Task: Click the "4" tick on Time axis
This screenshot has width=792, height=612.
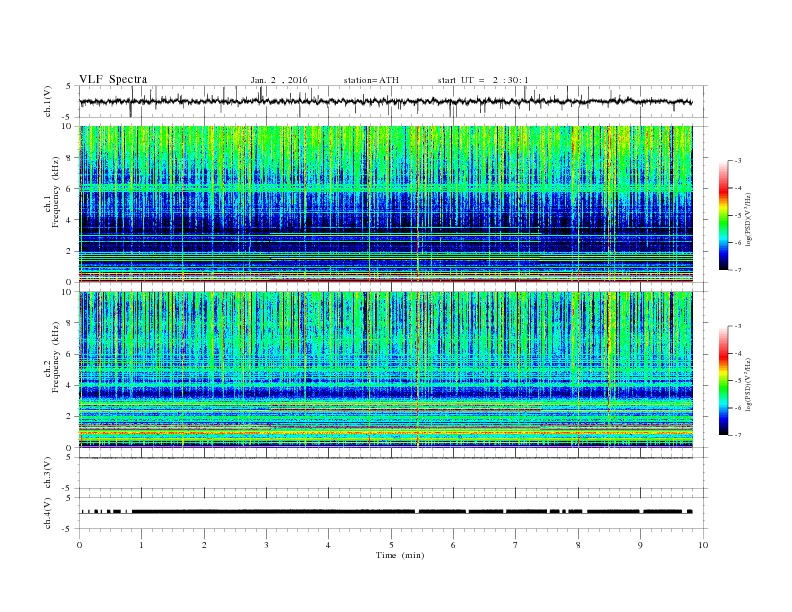Action: [x=329, y=545]
